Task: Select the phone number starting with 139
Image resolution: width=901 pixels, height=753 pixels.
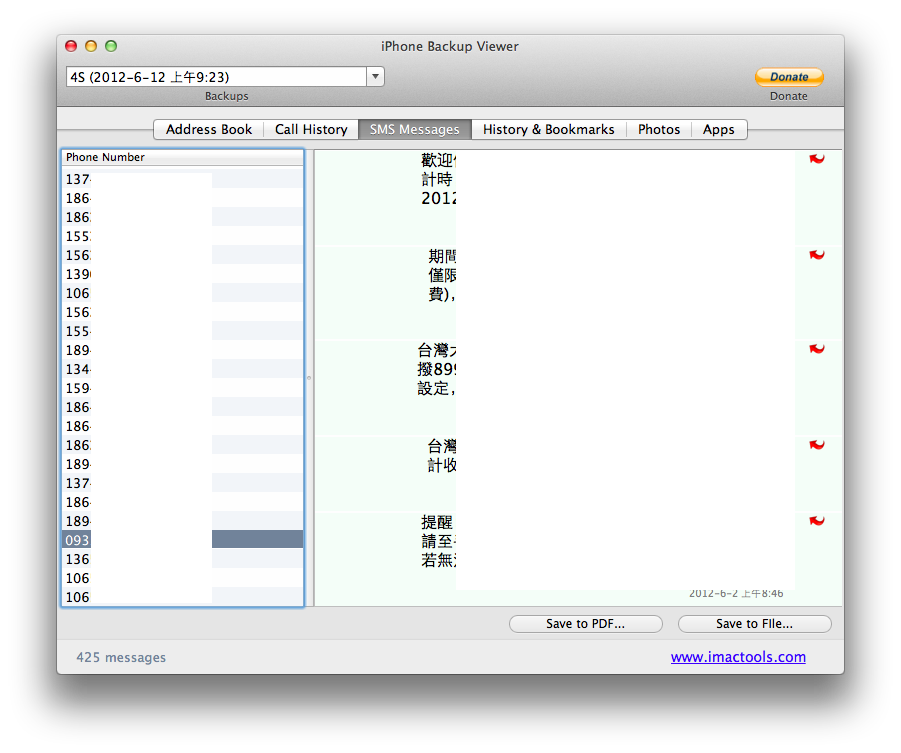Action: 182,274
